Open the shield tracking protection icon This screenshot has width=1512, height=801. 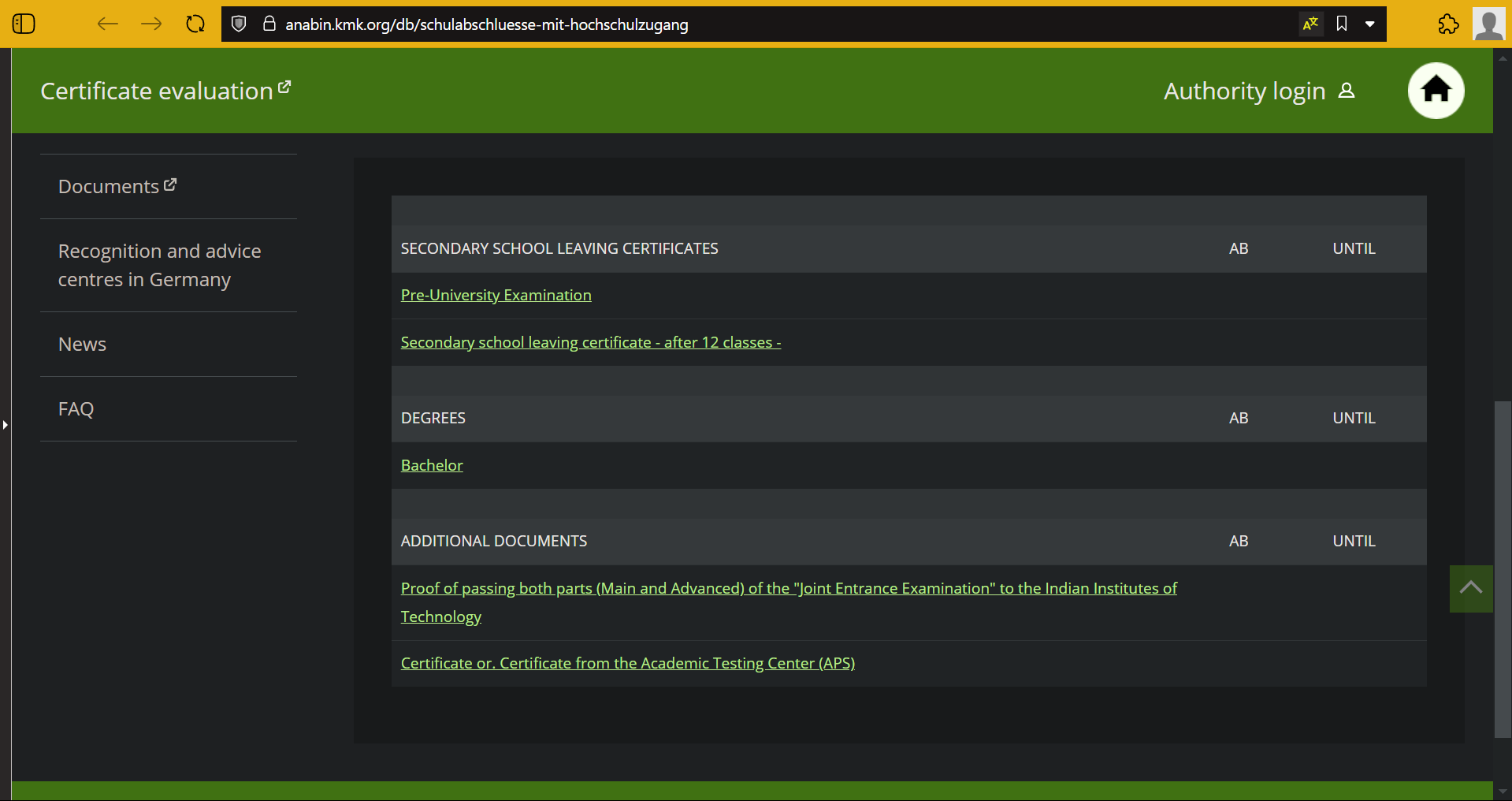tap(239, 24)
